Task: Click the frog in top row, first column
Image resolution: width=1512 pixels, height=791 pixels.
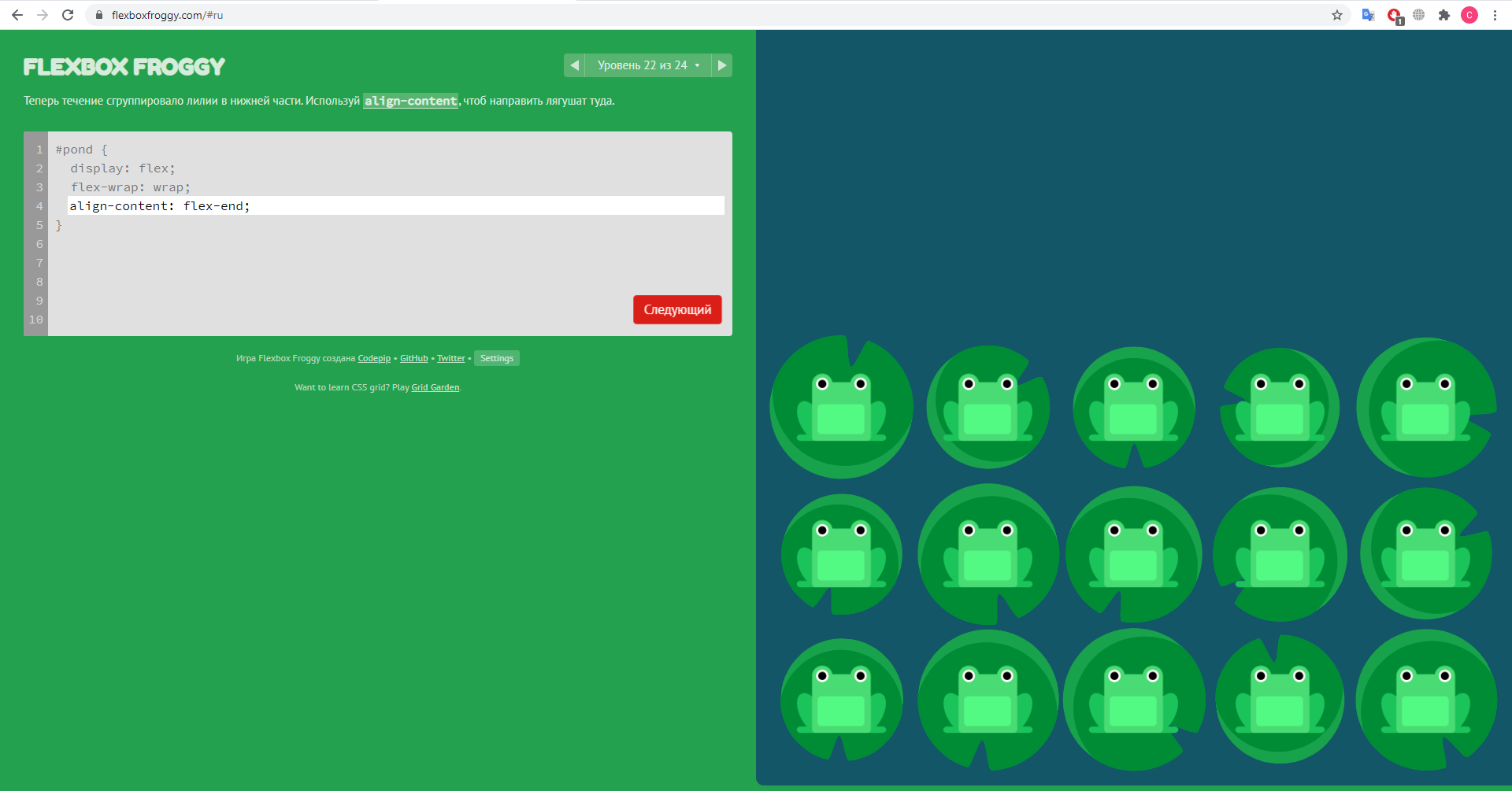Action: tap(841, 408)
